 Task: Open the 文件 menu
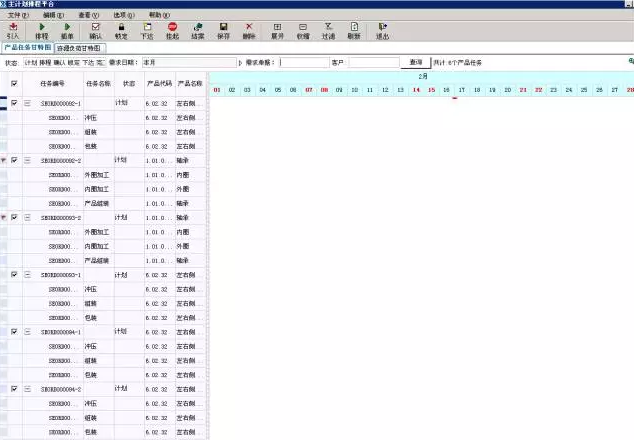pos(18,15)
